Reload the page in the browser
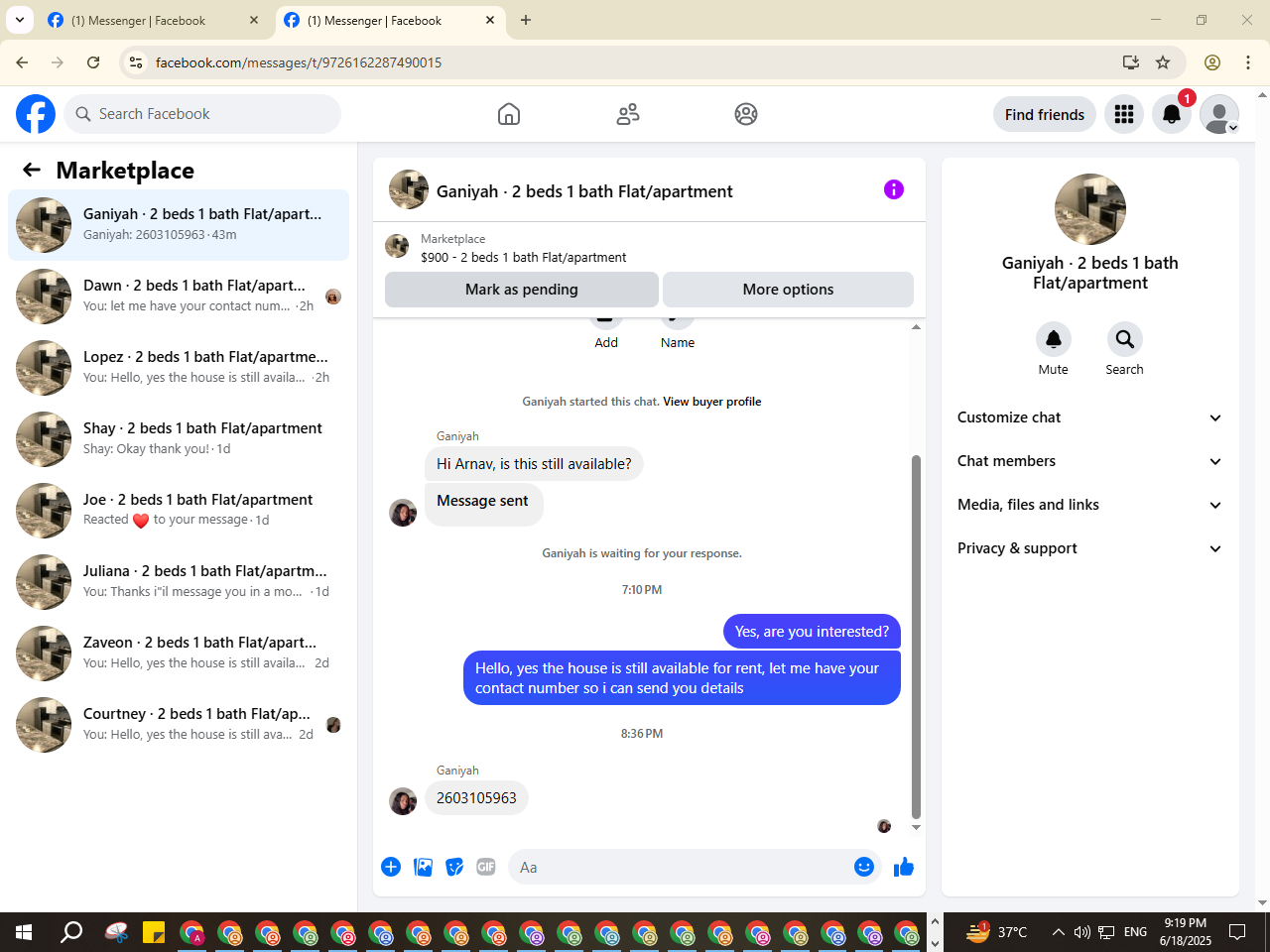 click(x=93, y=62)
